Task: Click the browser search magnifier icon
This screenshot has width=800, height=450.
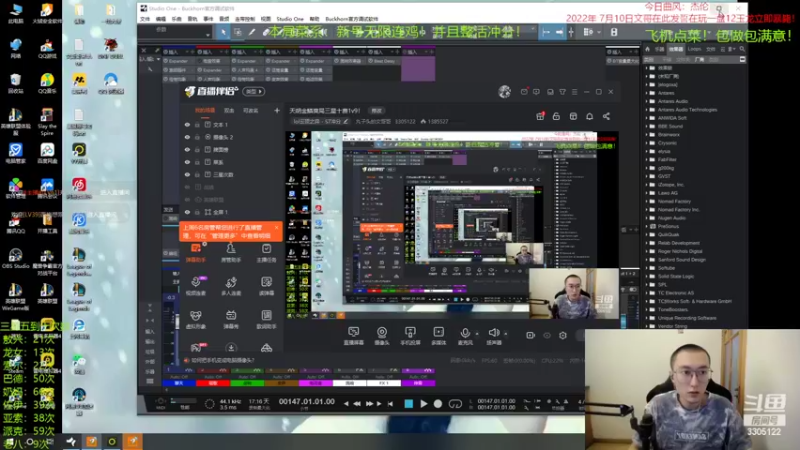Action: coord(742,49)
